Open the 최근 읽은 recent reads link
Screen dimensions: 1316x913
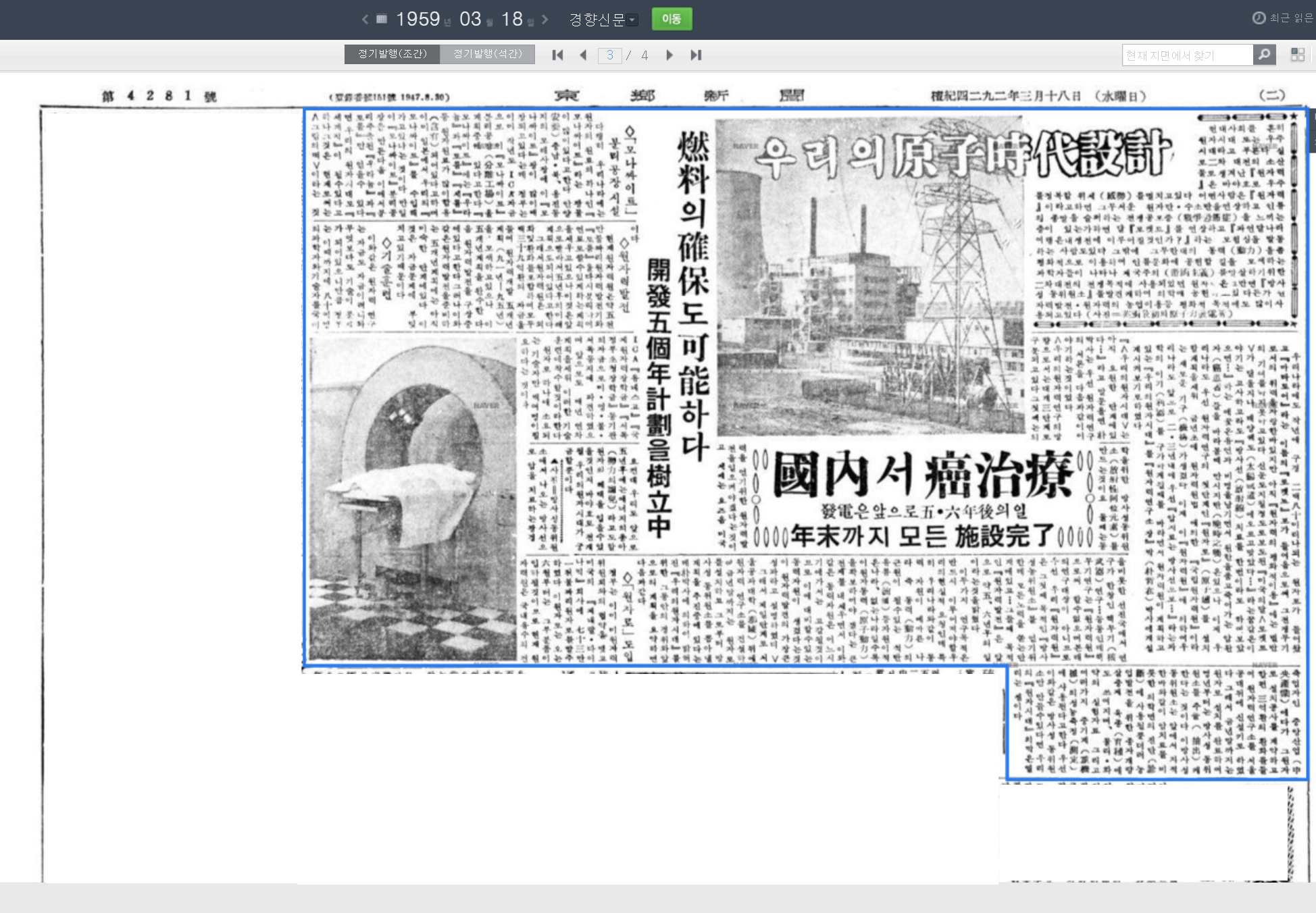[x=1283, y=18]
